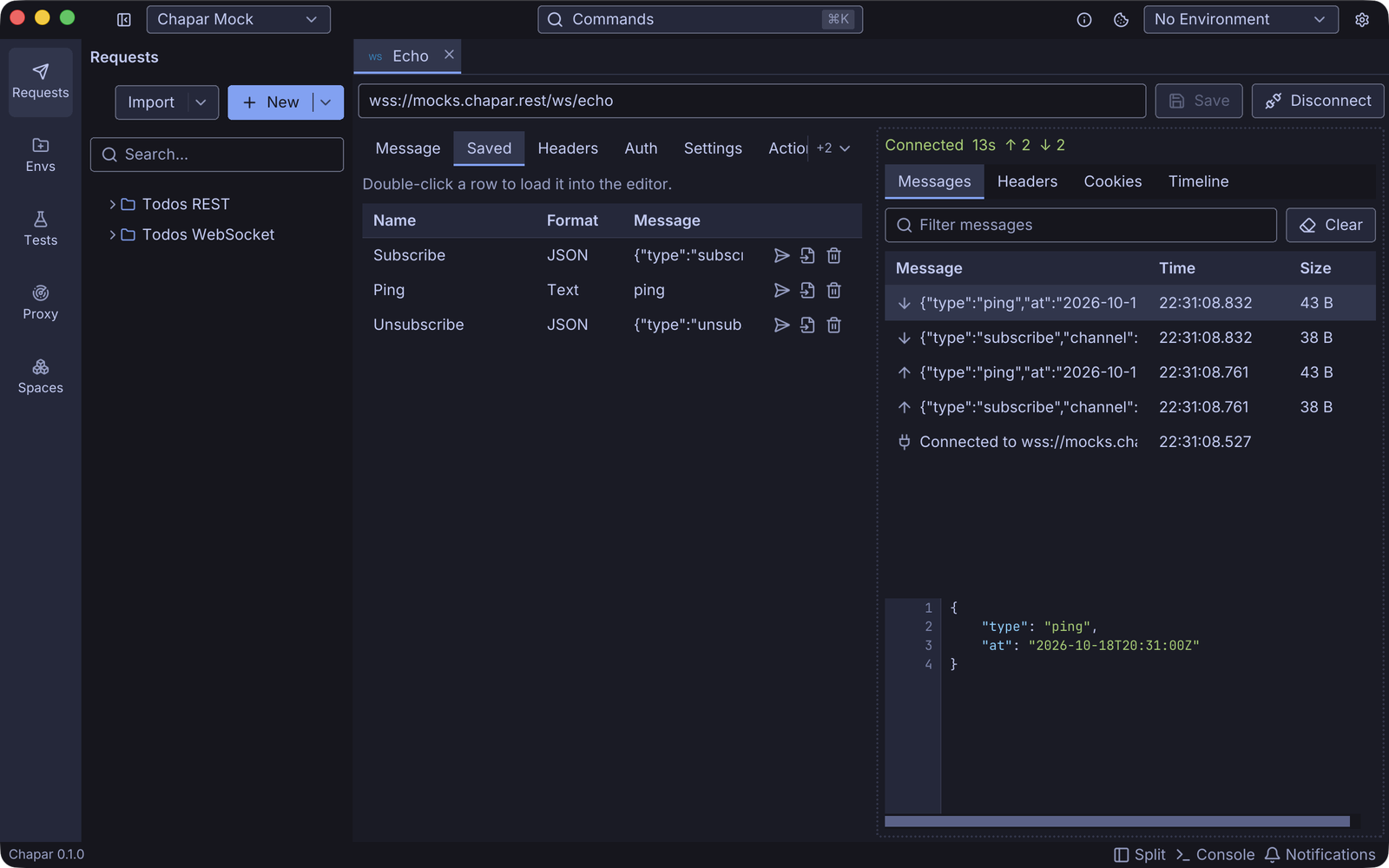Open the Spaces sidebar panel
Image resolution: width=1389 pixels, height=868 pixels.
[x=40, y=377]
